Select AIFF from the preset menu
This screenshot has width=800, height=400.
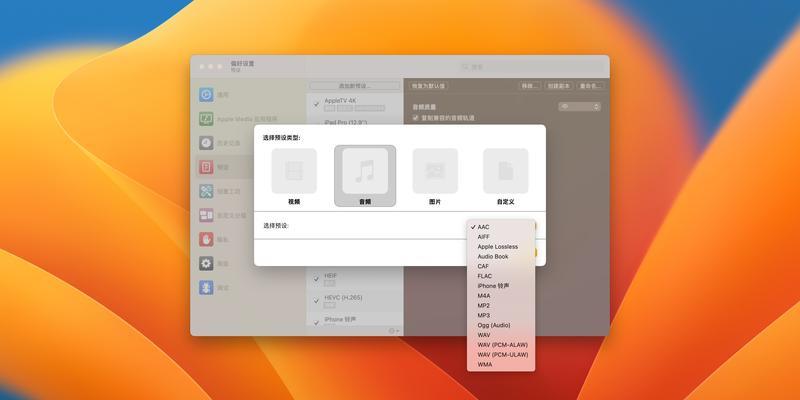click(501, 237)
